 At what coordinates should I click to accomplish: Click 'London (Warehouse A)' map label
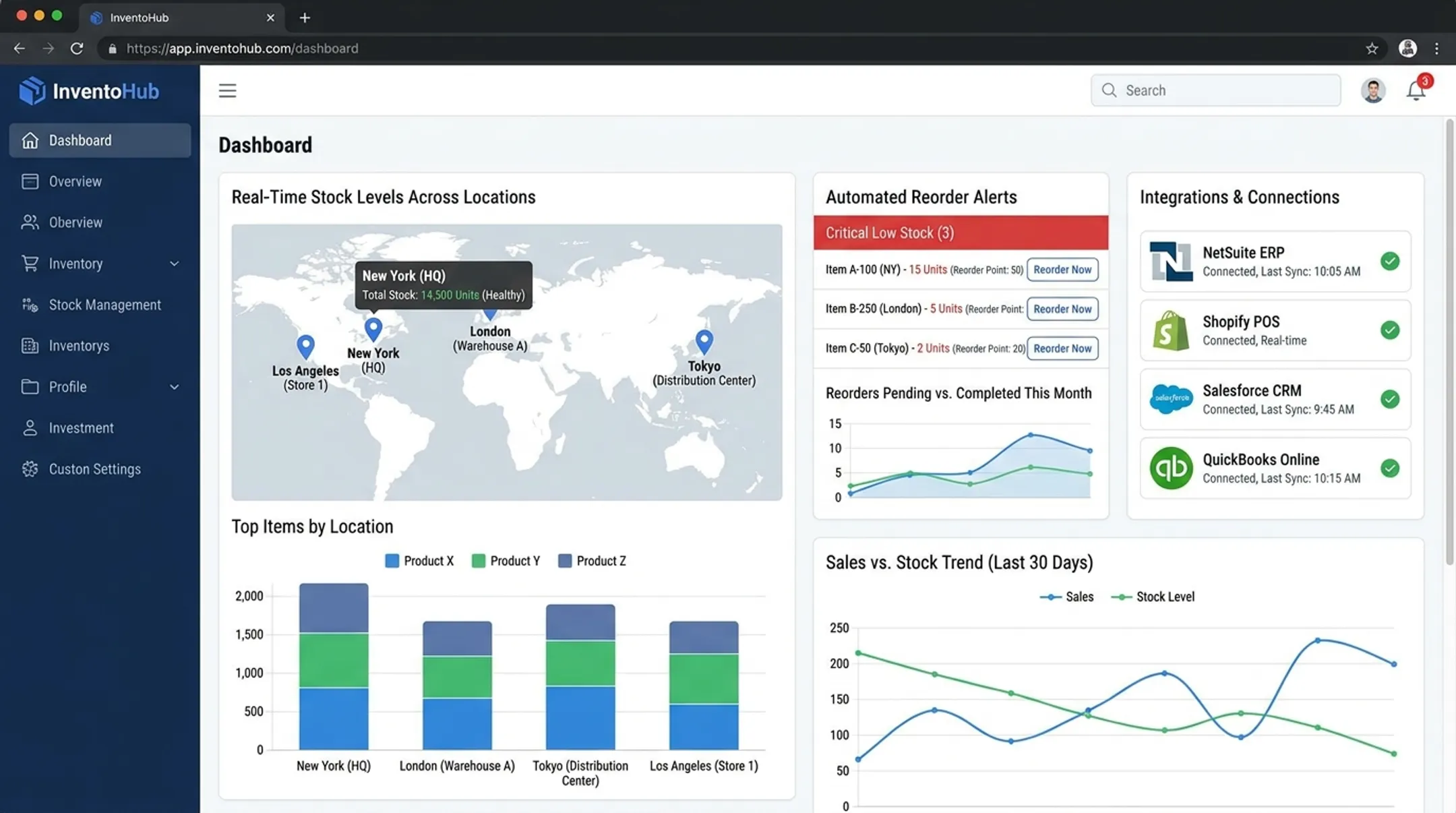pos(490,338)
